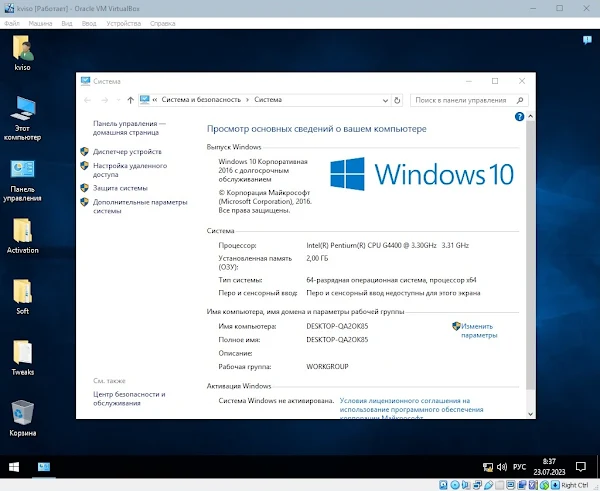Open Диспетчер устройств link
600x491 pixels.
point(127,152)
